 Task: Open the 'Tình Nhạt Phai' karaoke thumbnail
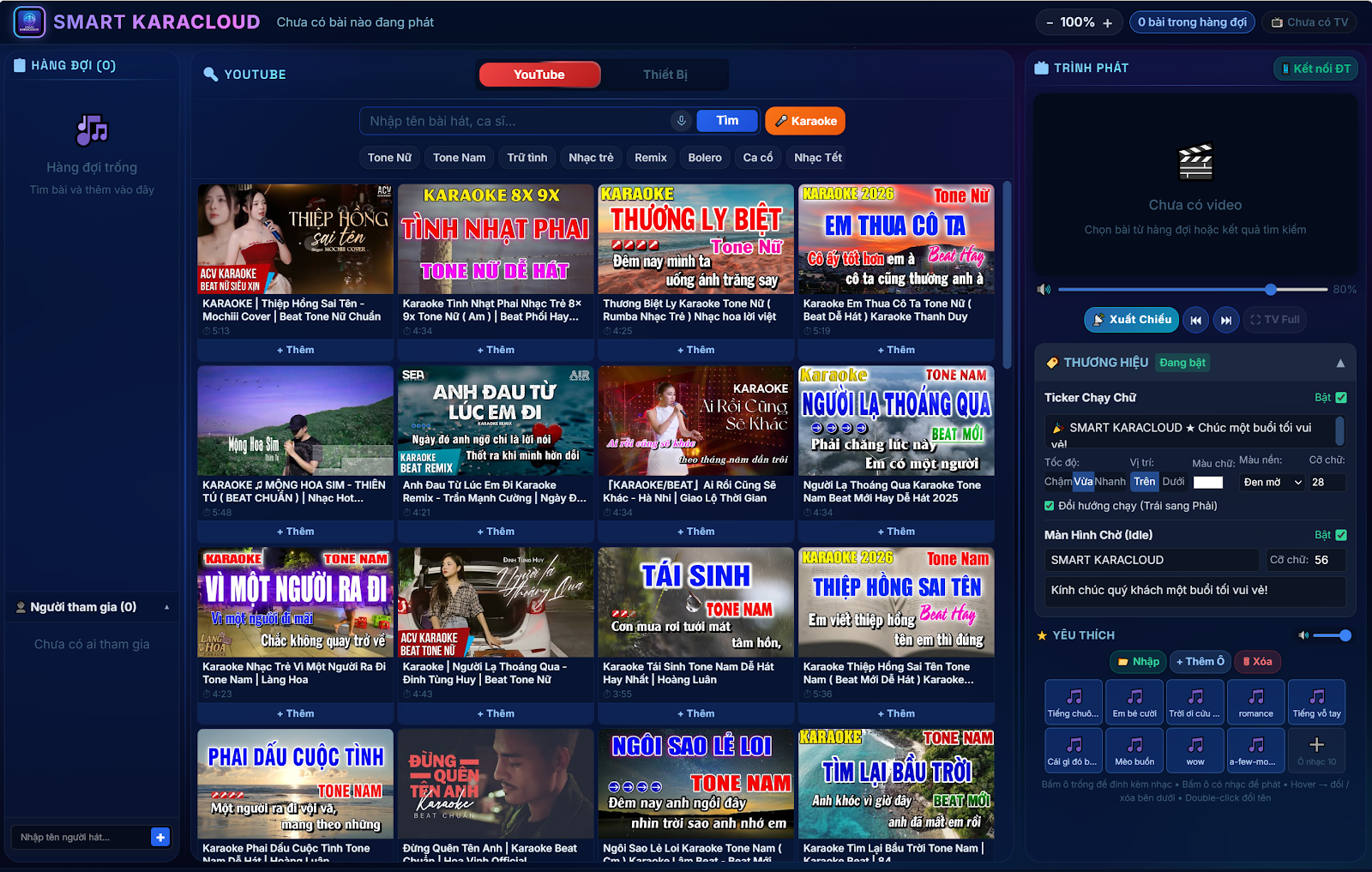click(496, 239)
